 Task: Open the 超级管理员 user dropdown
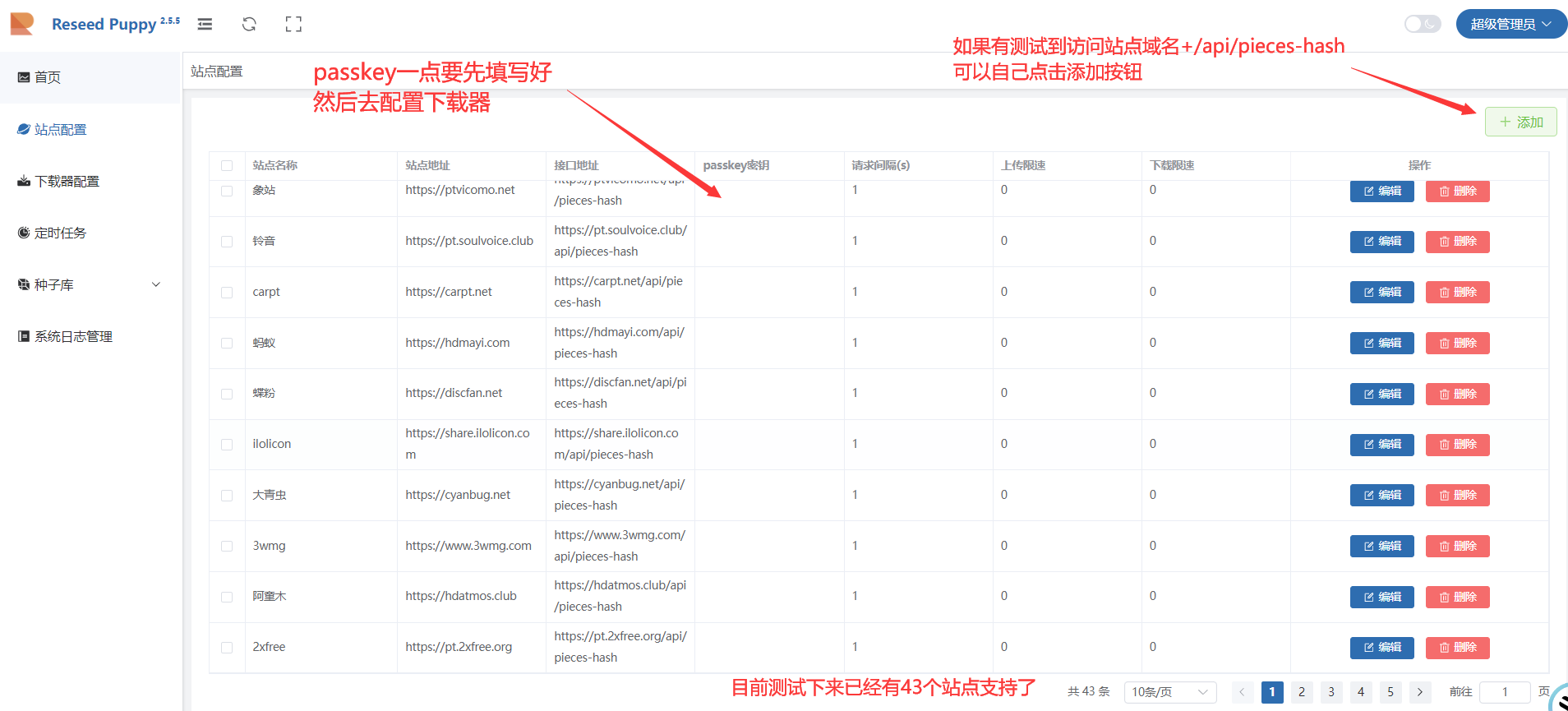pos(1510,24)
